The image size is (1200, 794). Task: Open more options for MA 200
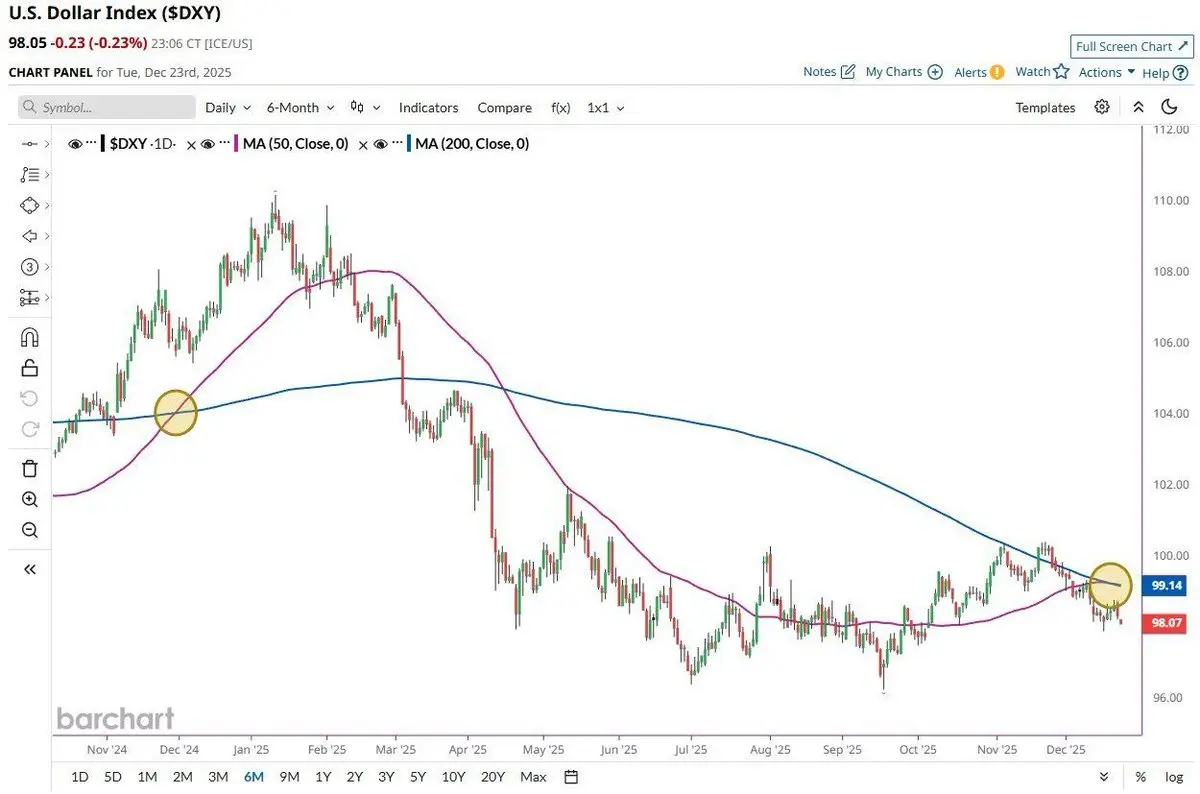pyautogui.click(x=398, y=144)
